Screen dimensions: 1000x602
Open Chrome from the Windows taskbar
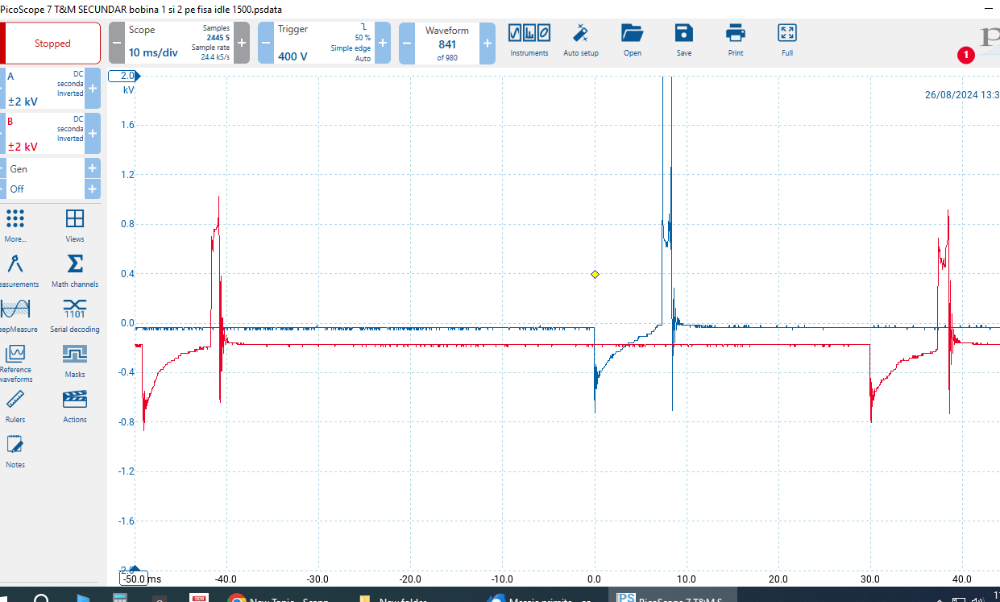coord(237,596)
